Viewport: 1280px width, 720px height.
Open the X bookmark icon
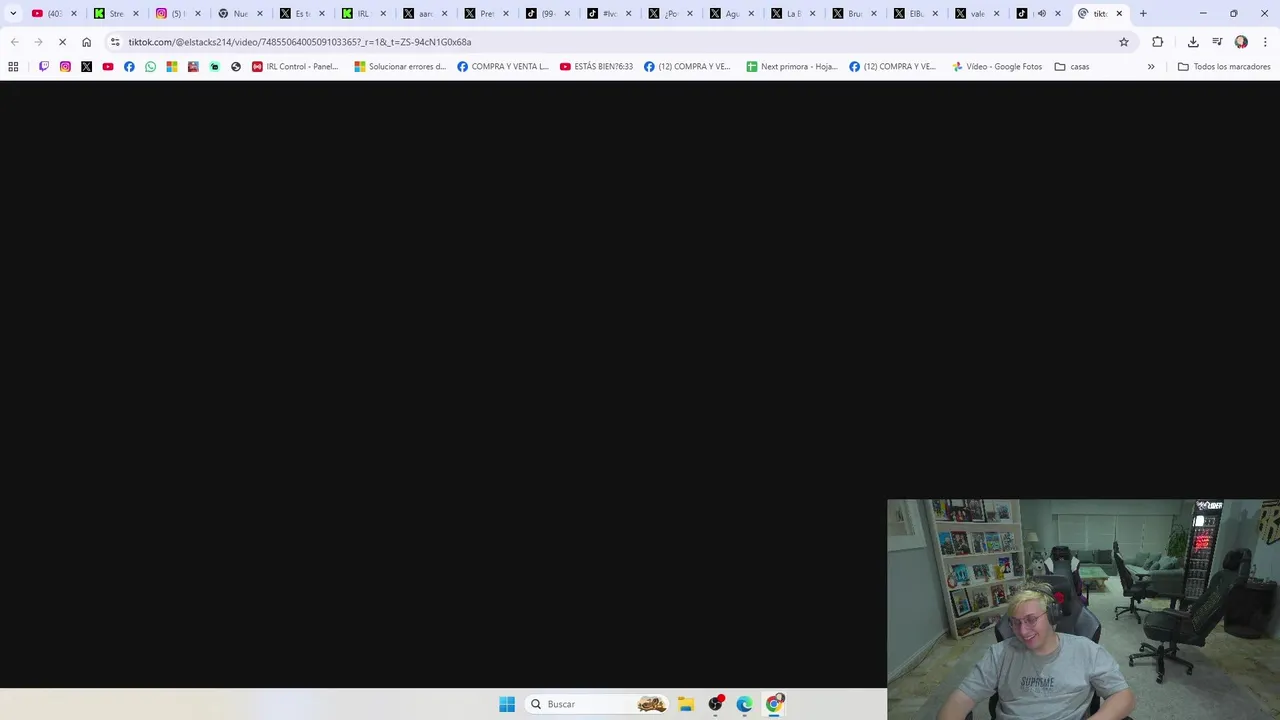point(86,66)
